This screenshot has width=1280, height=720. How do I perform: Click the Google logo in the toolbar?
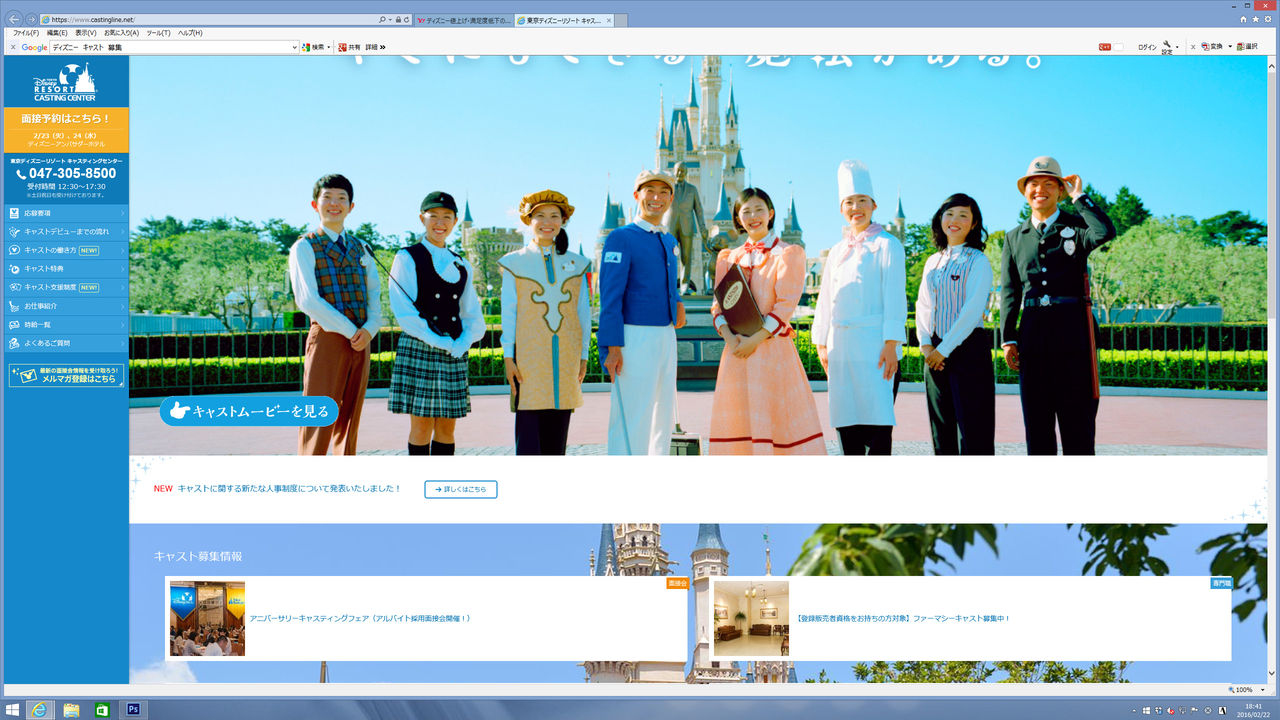(35, 47)
